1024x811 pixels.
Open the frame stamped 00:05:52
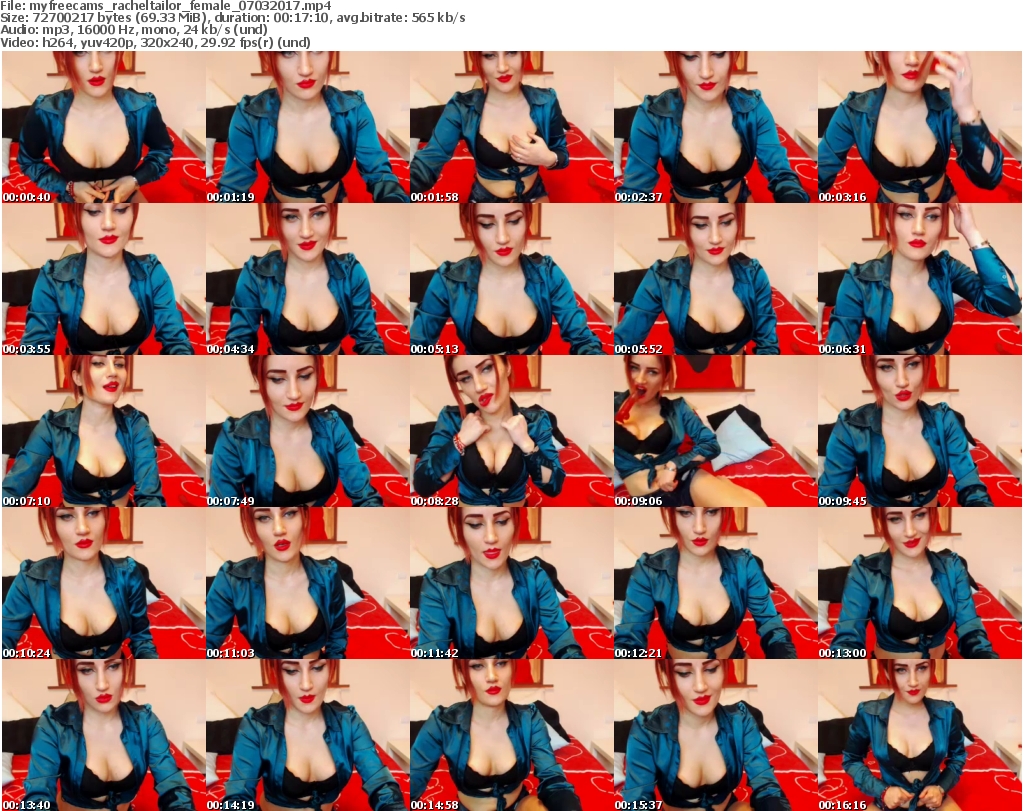(716, 279)
